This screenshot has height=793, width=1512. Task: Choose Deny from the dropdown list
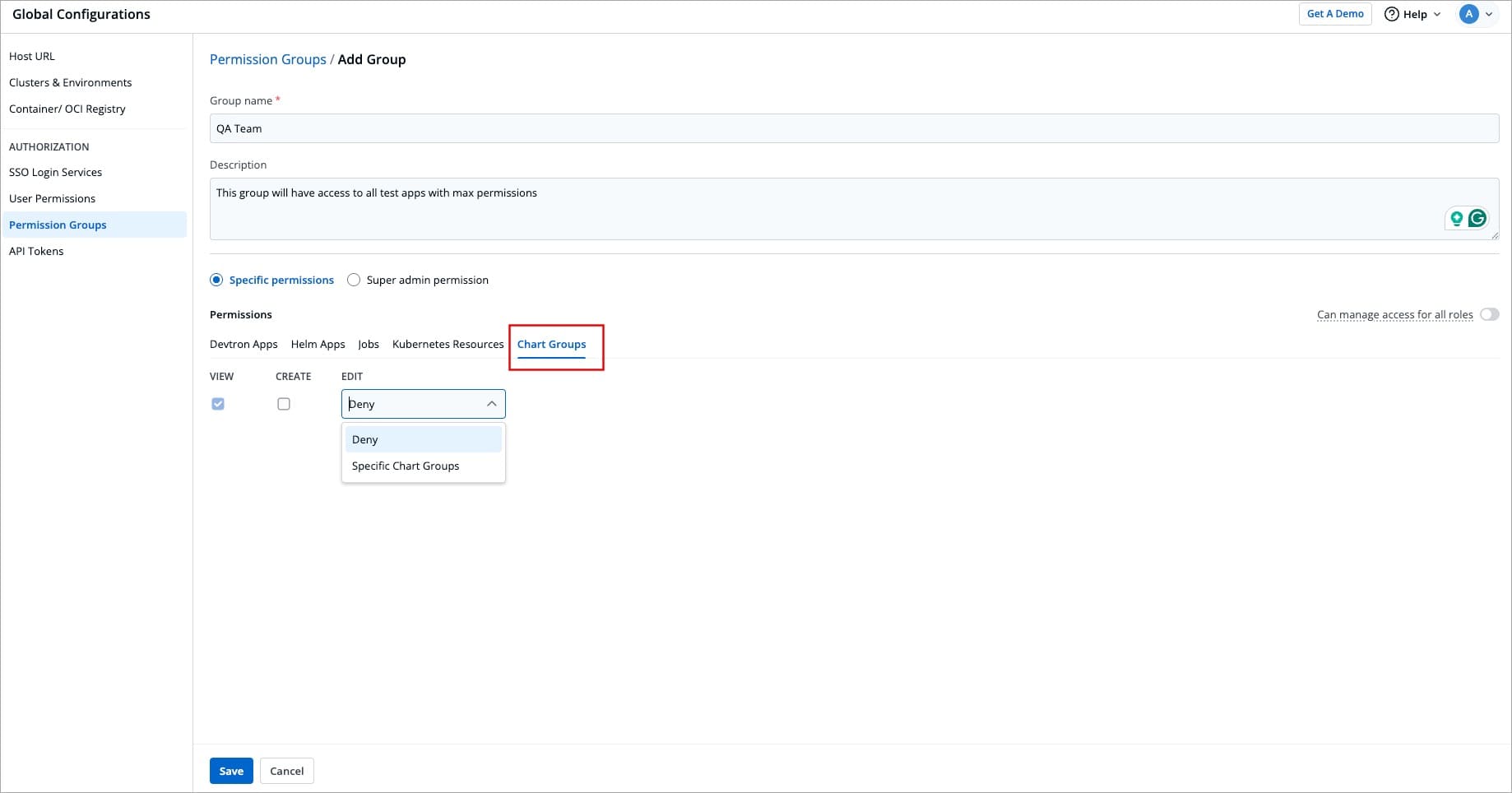[365, 439]
